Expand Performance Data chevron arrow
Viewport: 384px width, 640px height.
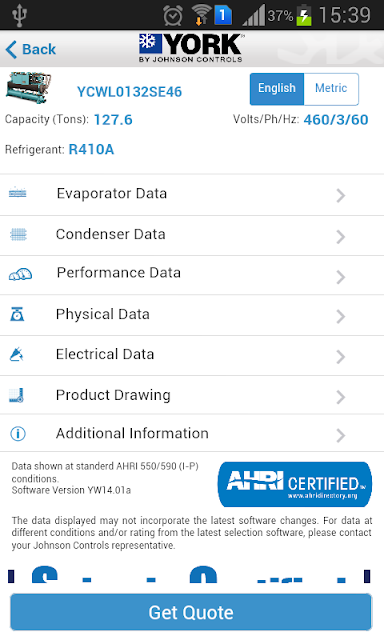[x=341, y=277]
